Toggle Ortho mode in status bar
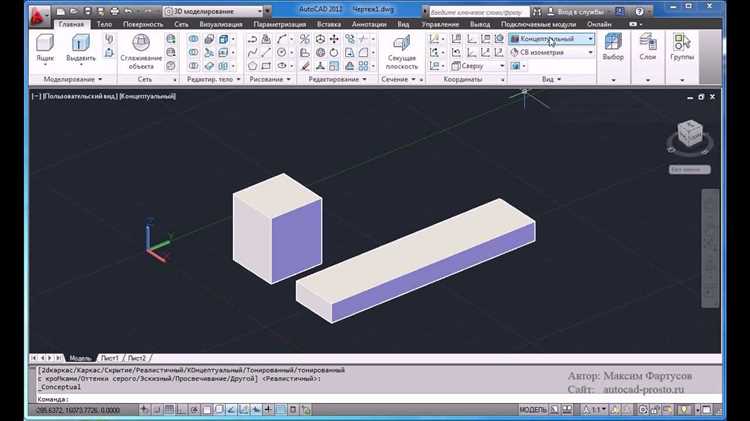 pos(182,410)
